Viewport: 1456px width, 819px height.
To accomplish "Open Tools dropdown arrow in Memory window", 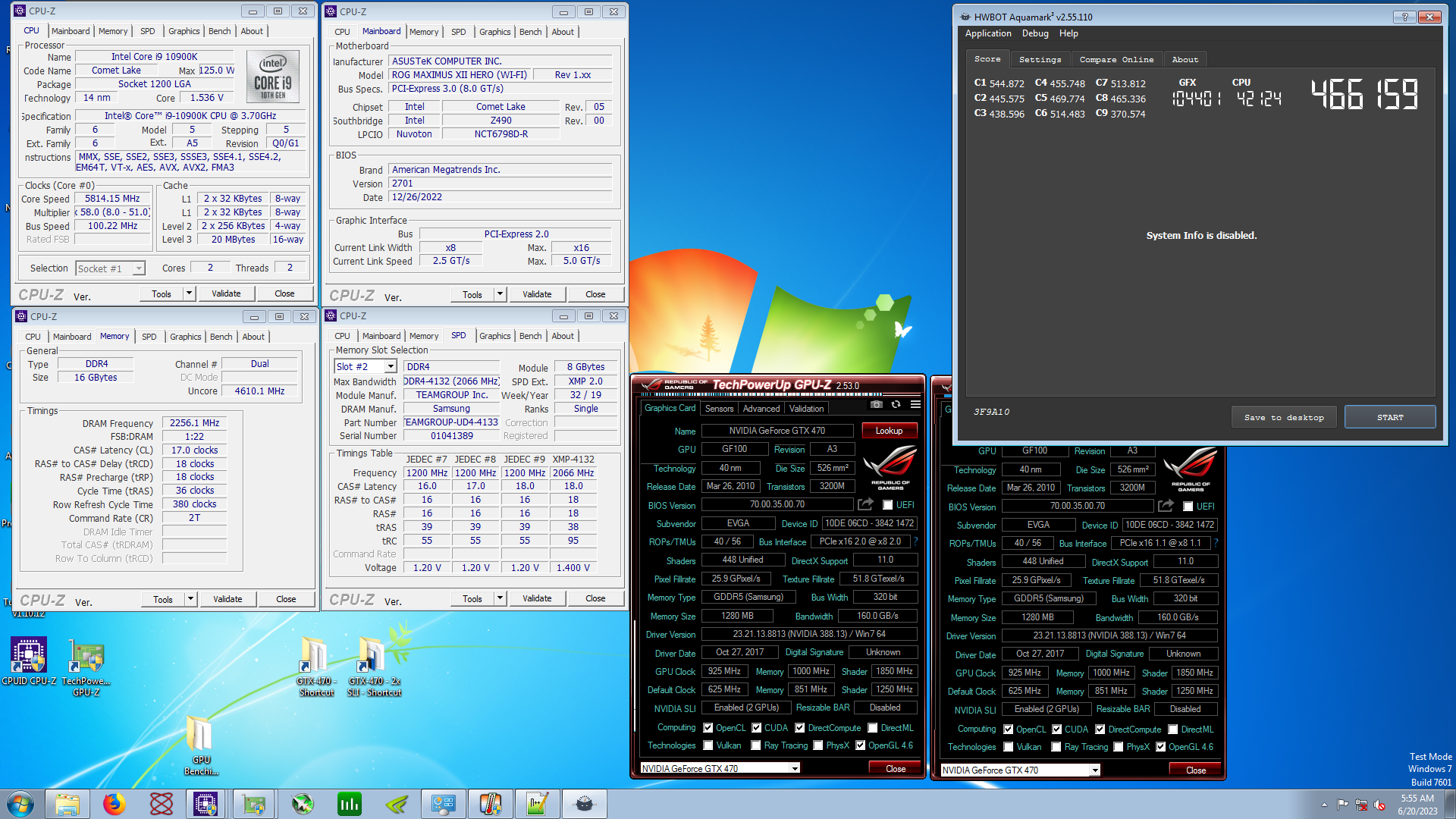I will tap(191, 599).
